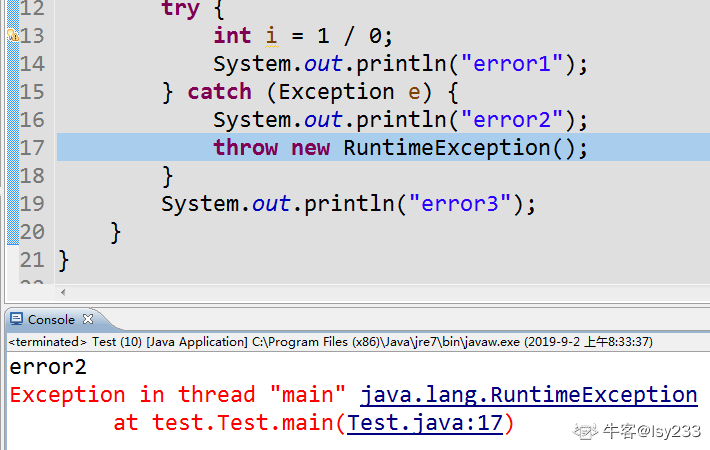This screenshot has height=450, width=710.
Task: Click the Console monitor icon
Action: point(17,319)
